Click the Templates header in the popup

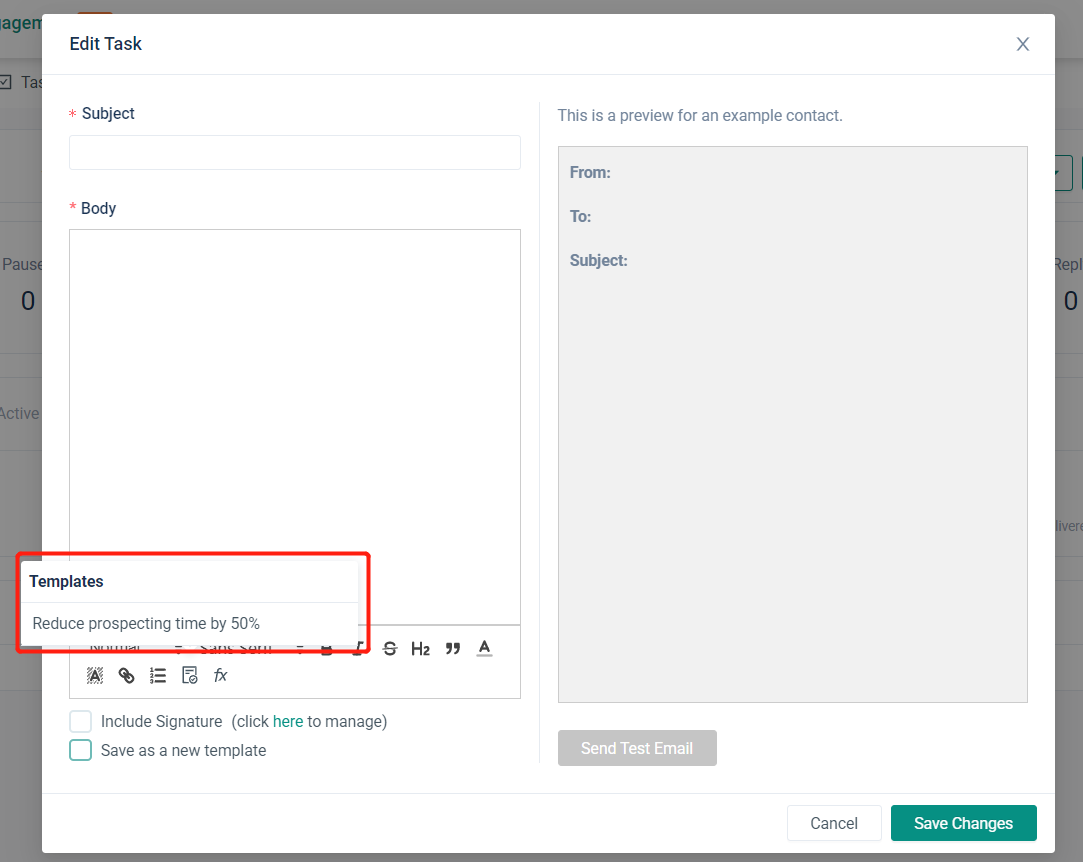66,581
